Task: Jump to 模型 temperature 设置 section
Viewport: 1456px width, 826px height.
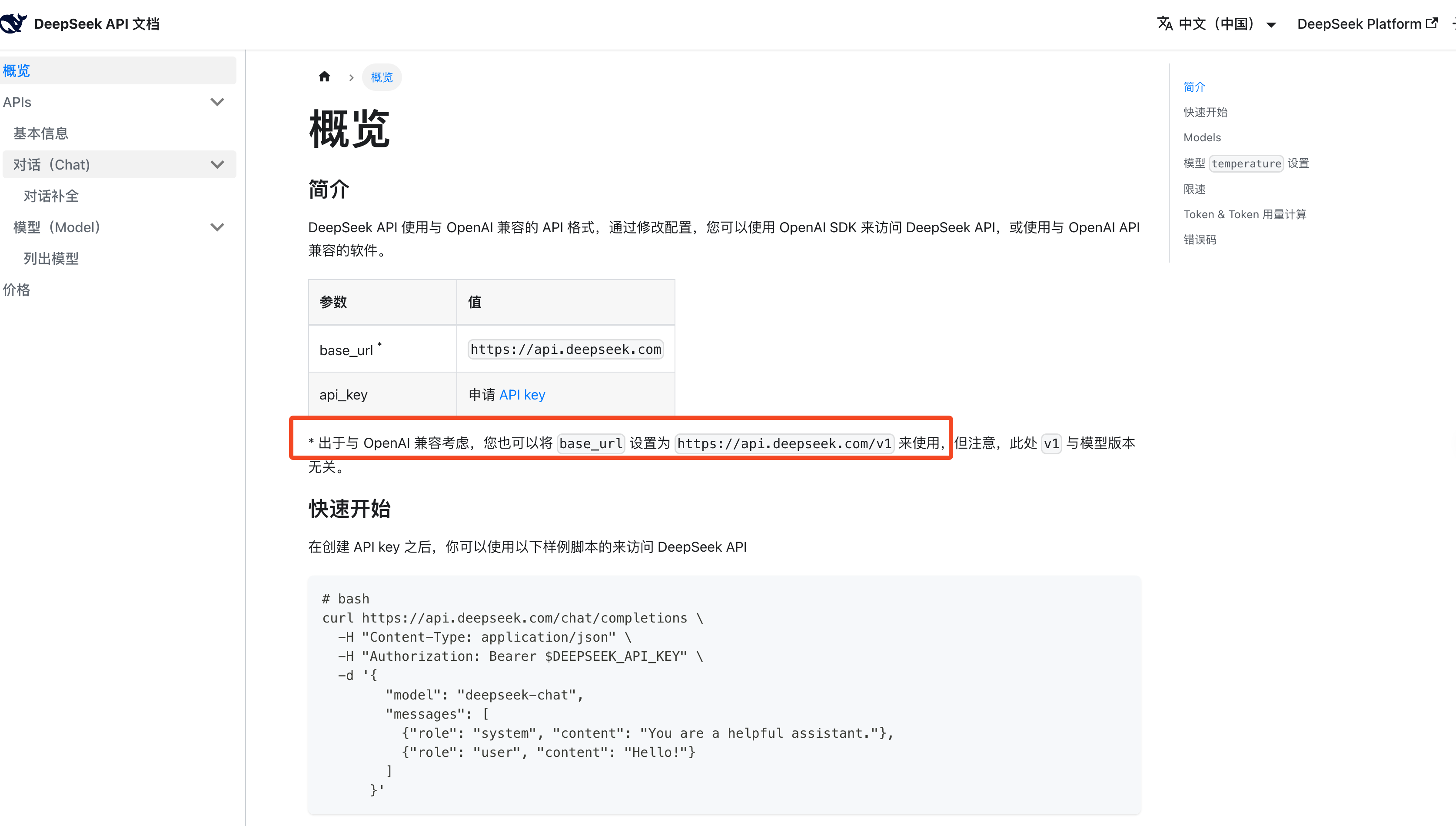Action: point(1246,163)
